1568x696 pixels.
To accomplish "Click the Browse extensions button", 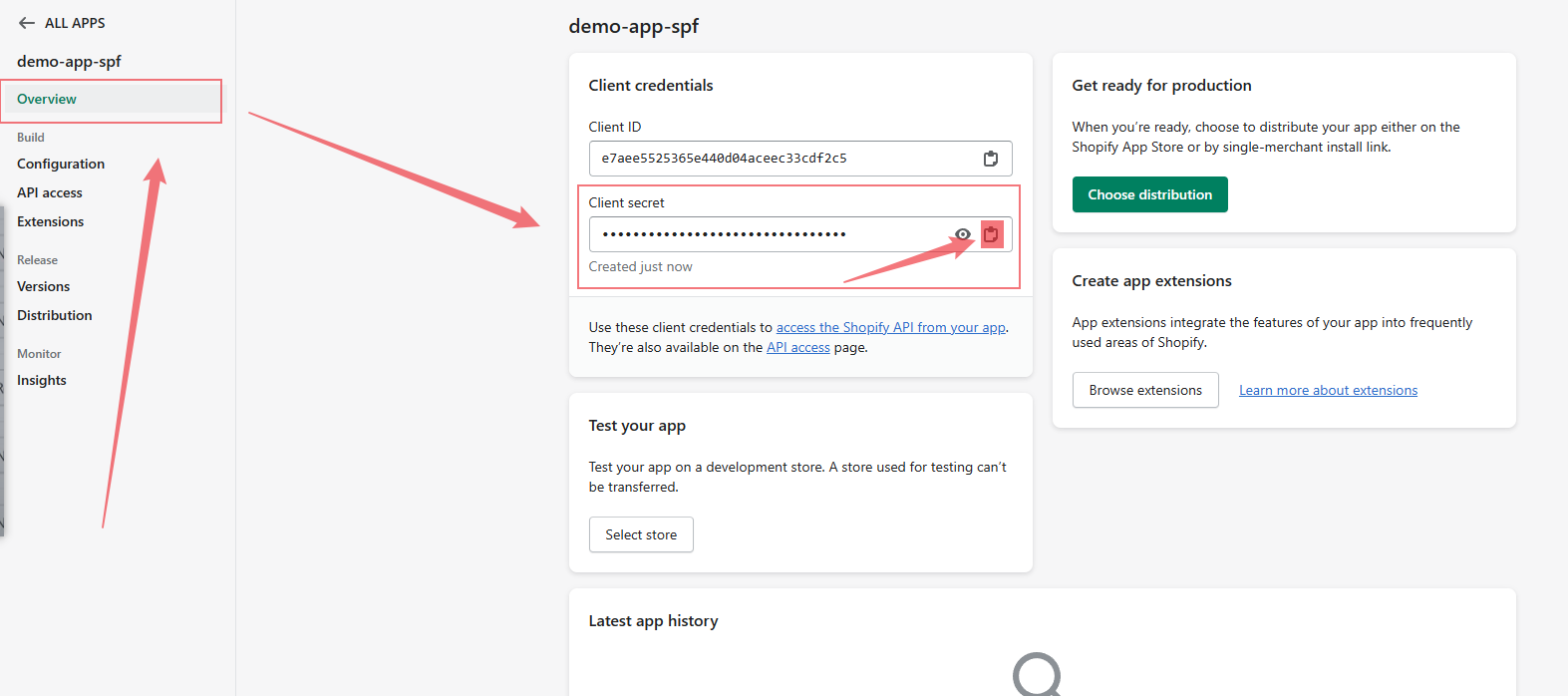I will coord(1145,390).
